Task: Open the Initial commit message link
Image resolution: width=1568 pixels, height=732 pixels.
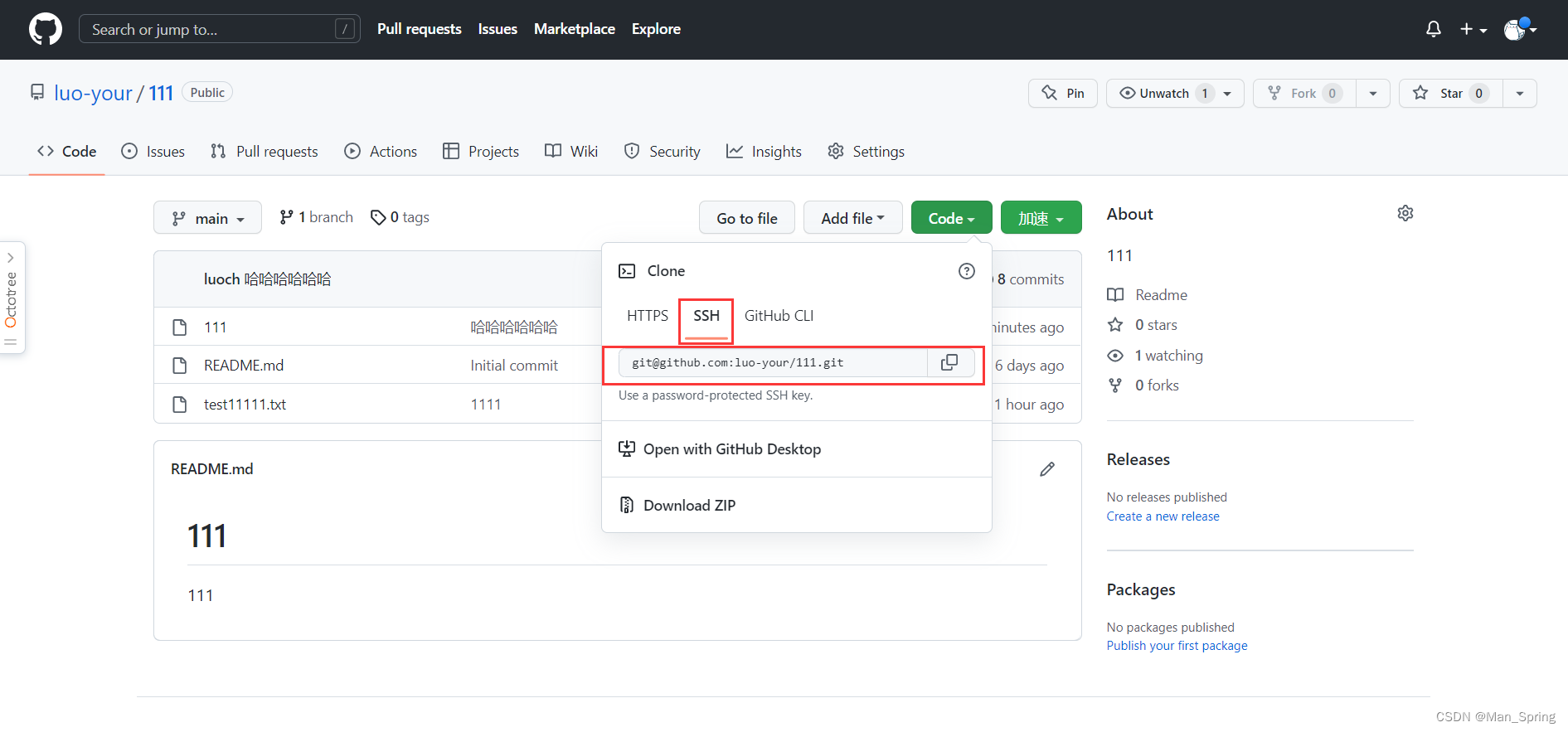Action: pos(514,366)
